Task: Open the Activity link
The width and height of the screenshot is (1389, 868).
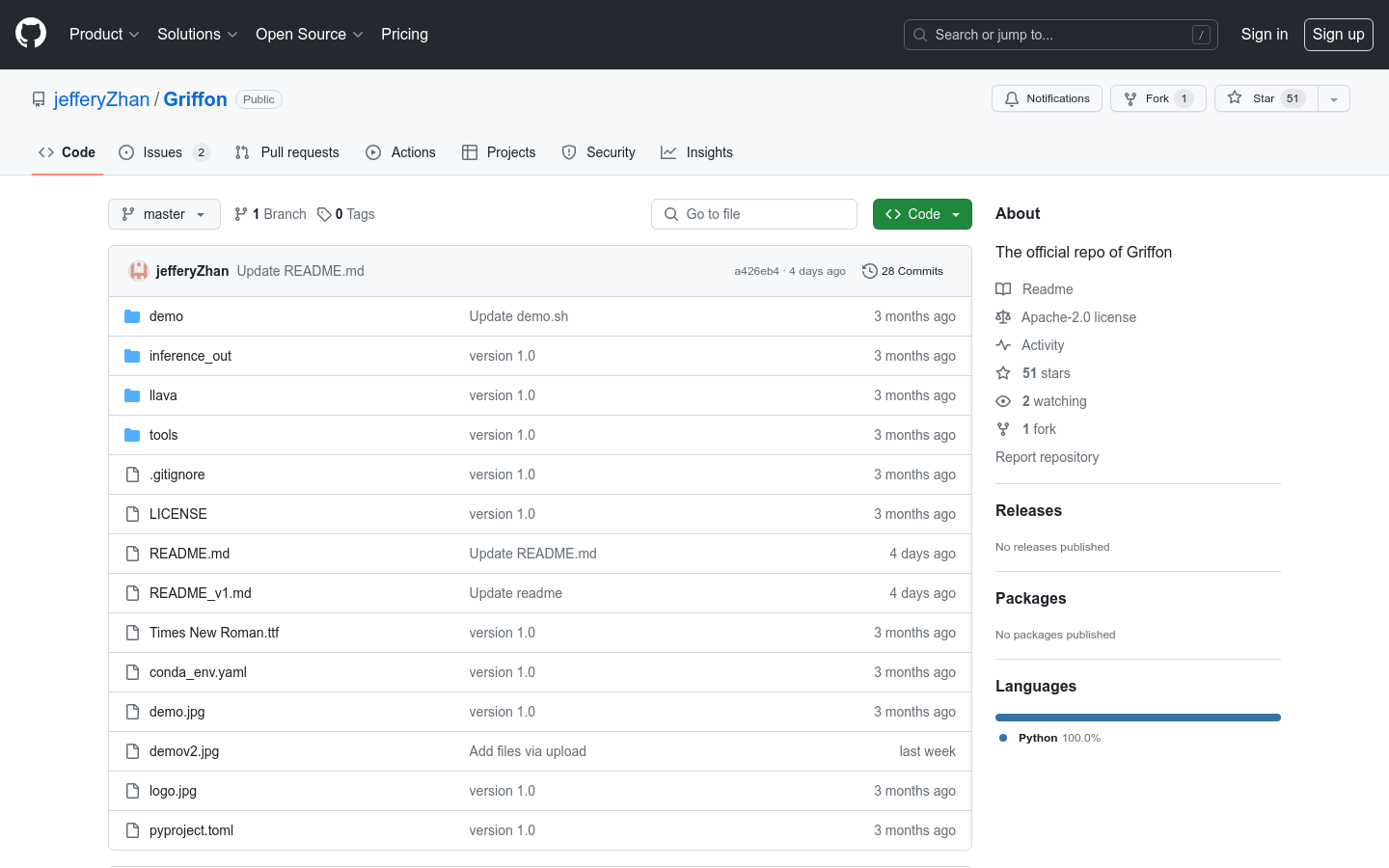Action: (x=1030, y=345)
